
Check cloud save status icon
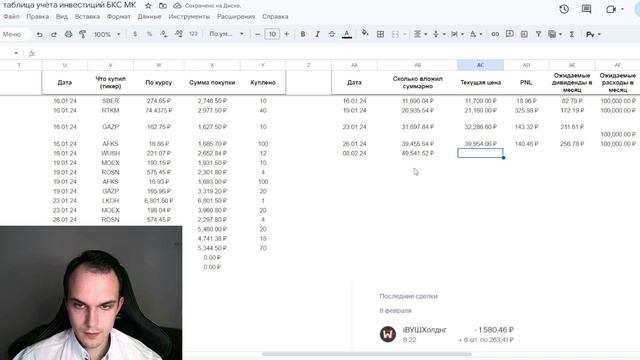pyautogui.click(x=177, y=6)
